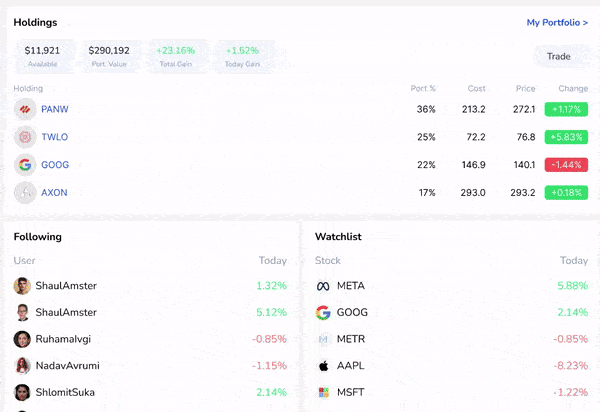Click the avatar of ShaulAmster with 1.32%

click(22, 286)
